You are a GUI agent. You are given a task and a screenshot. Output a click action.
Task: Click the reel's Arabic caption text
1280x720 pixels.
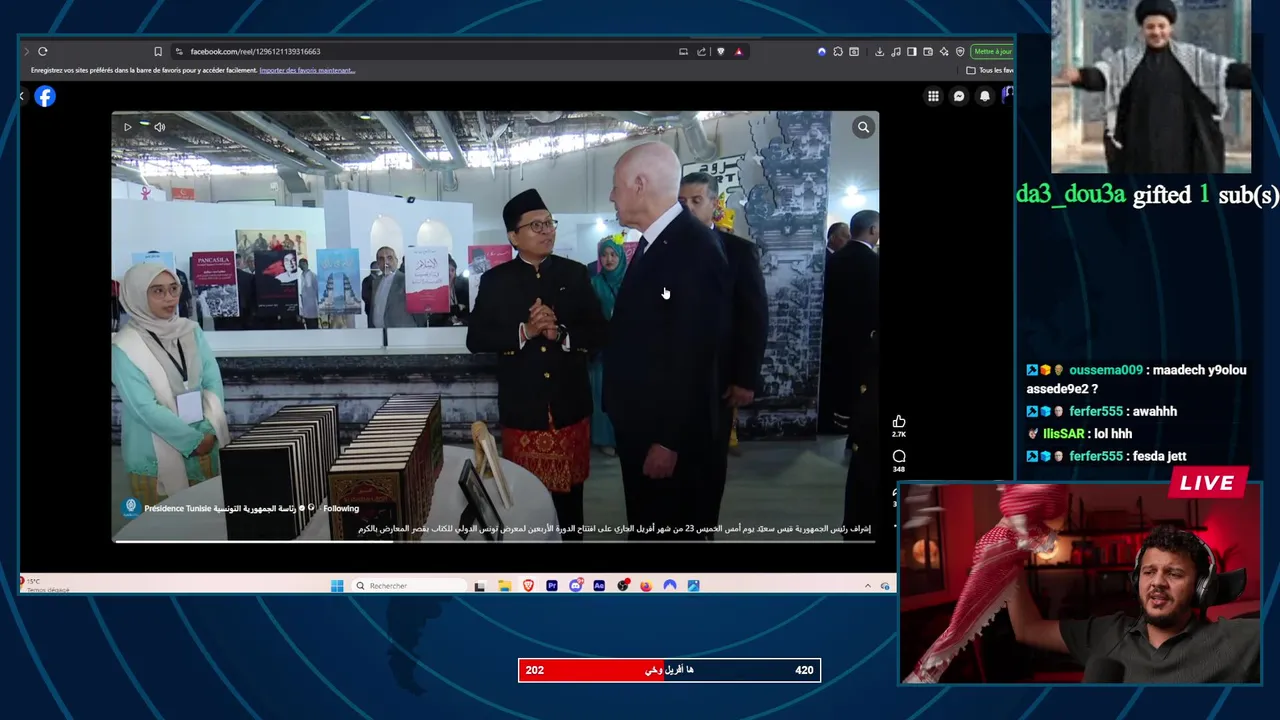click(615, 528)
